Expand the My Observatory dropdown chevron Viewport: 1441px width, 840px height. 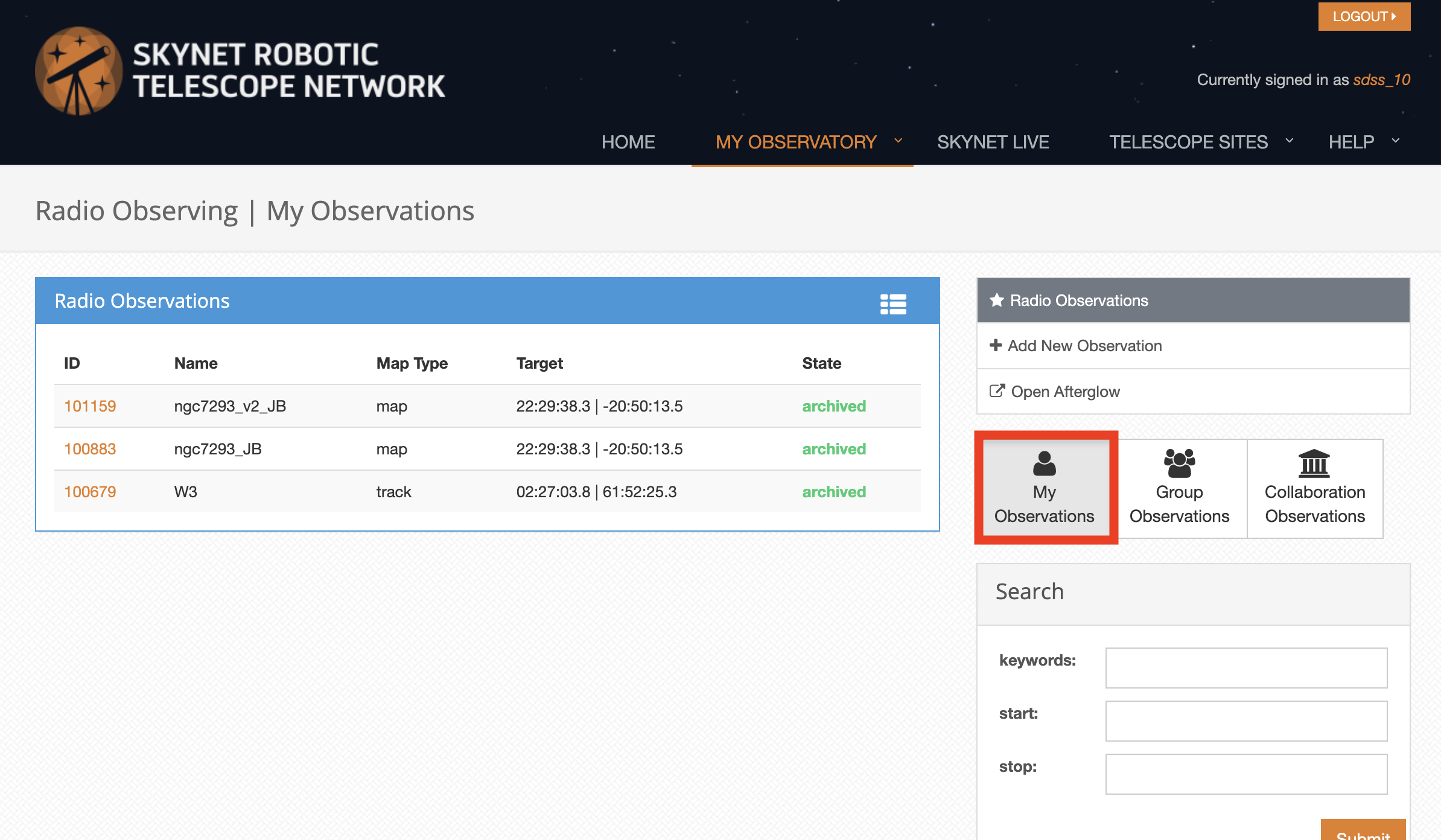898,141
